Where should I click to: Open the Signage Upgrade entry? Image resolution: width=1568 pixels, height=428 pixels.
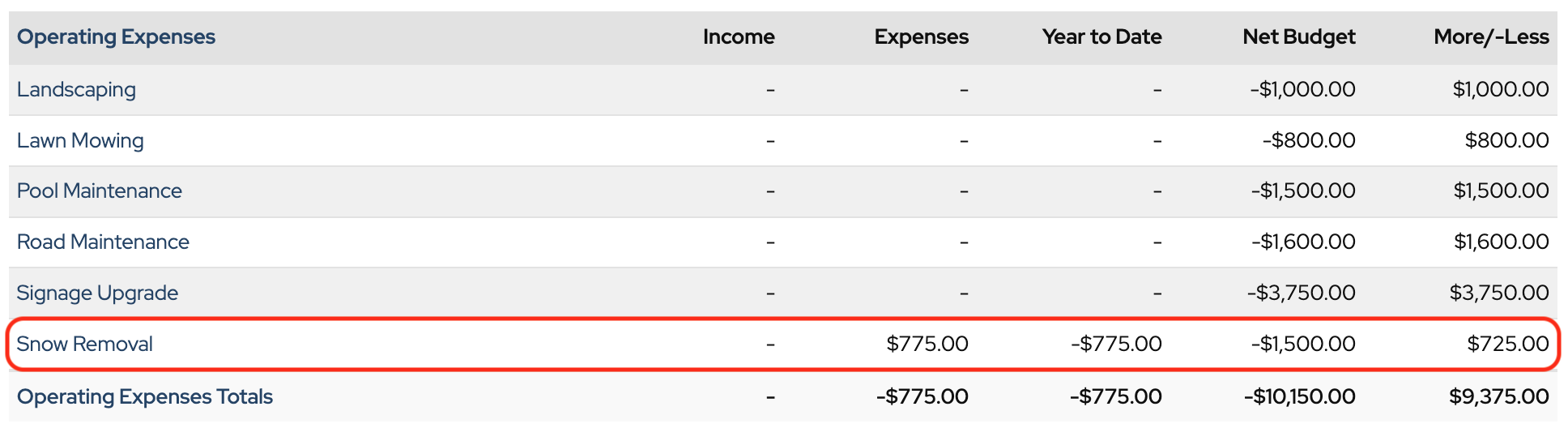(97, 293)
